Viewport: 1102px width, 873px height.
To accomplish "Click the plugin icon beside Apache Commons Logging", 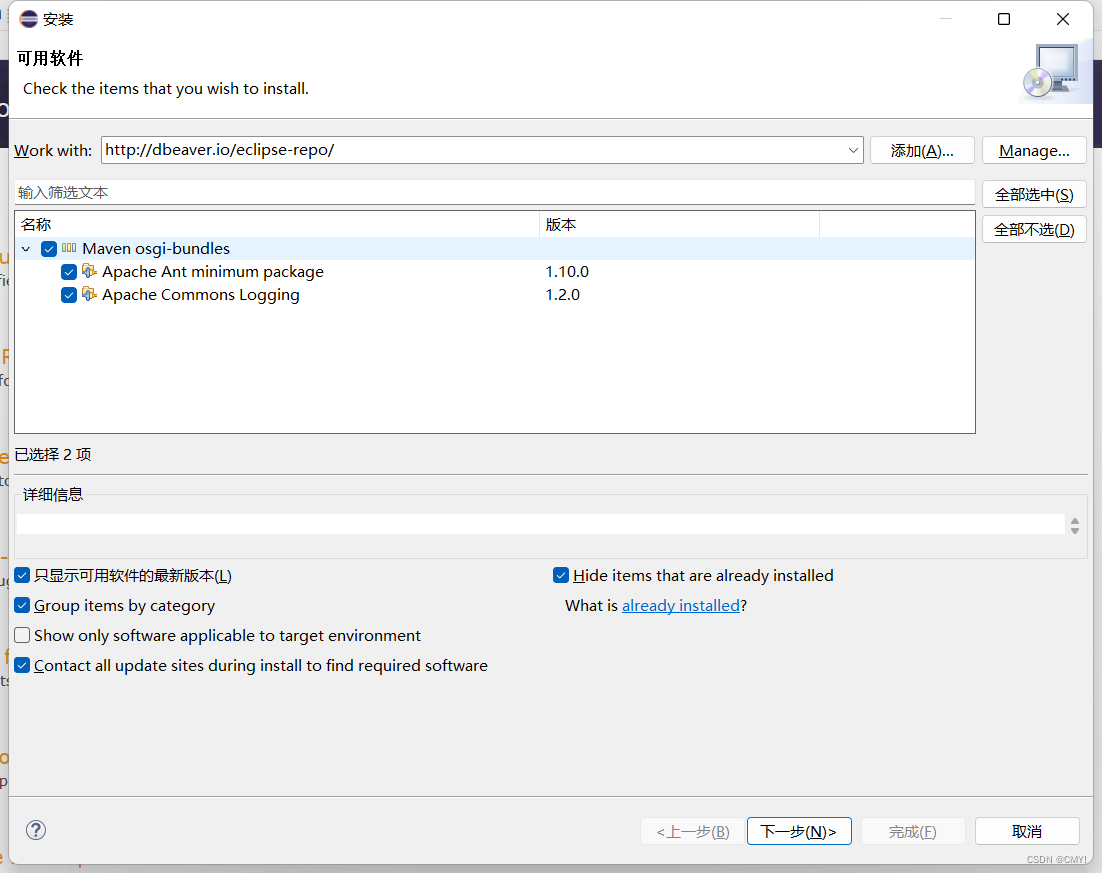I will [x=89, y=294].
